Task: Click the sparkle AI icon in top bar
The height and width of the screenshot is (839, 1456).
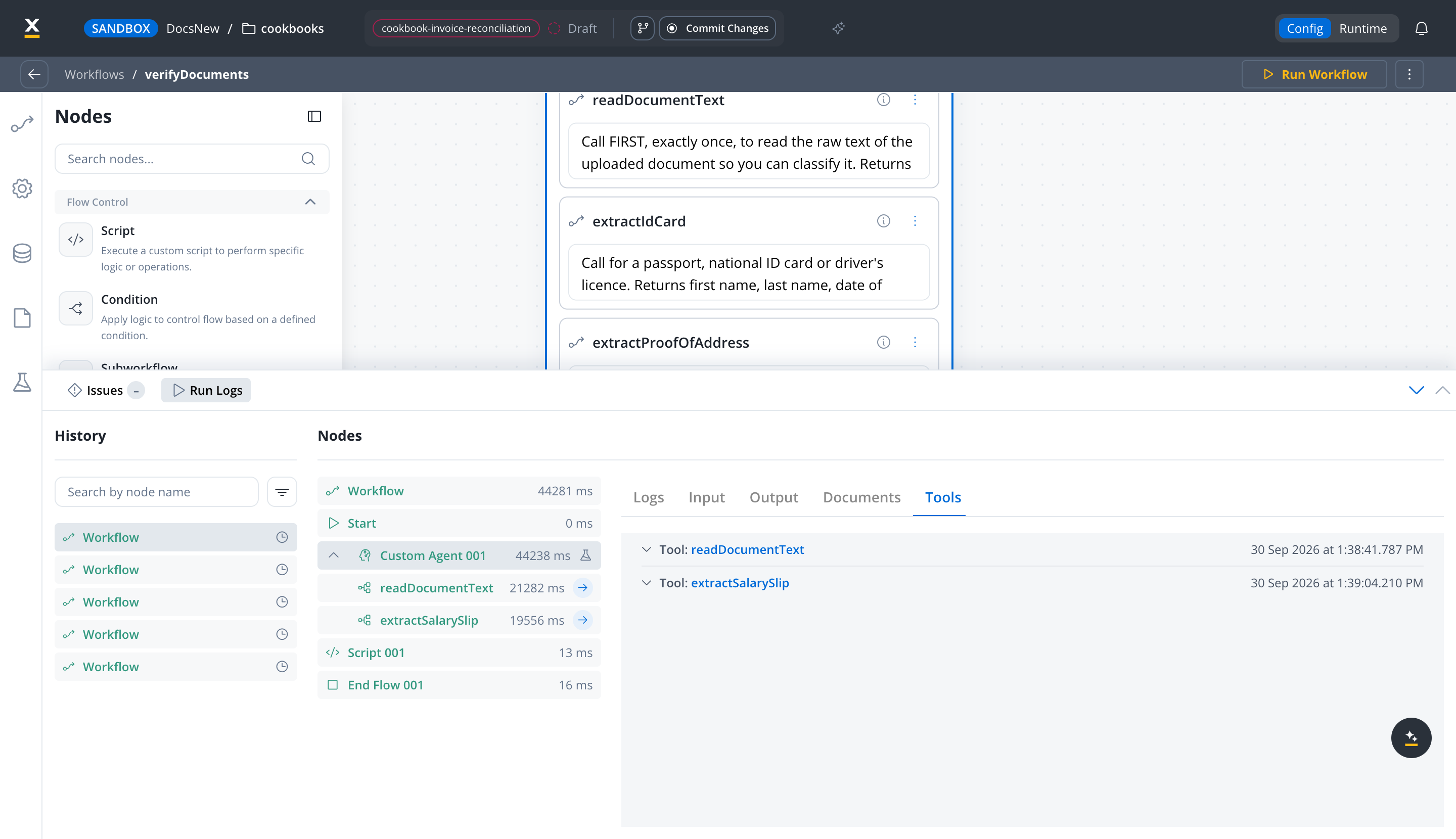Action: 839,28
